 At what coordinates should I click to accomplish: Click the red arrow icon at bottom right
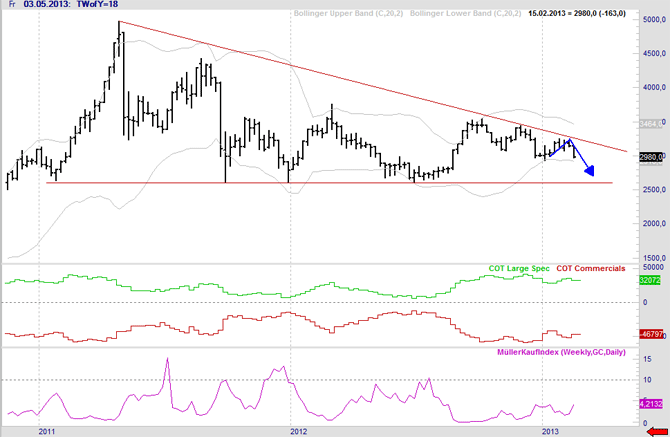pyautogui.click(x=654, y=430)
